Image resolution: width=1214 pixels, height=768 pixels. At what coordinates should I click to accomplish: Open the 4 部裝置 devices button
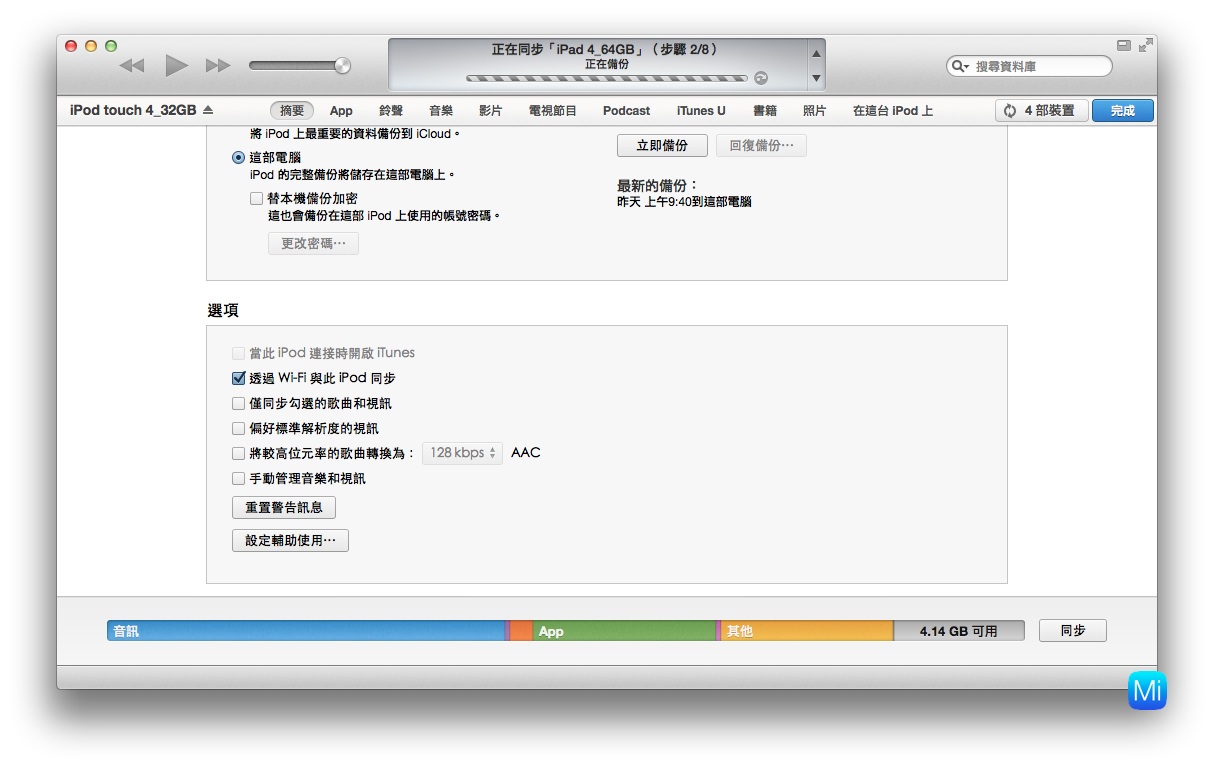pyautogui.click(x=1041, y=111)
